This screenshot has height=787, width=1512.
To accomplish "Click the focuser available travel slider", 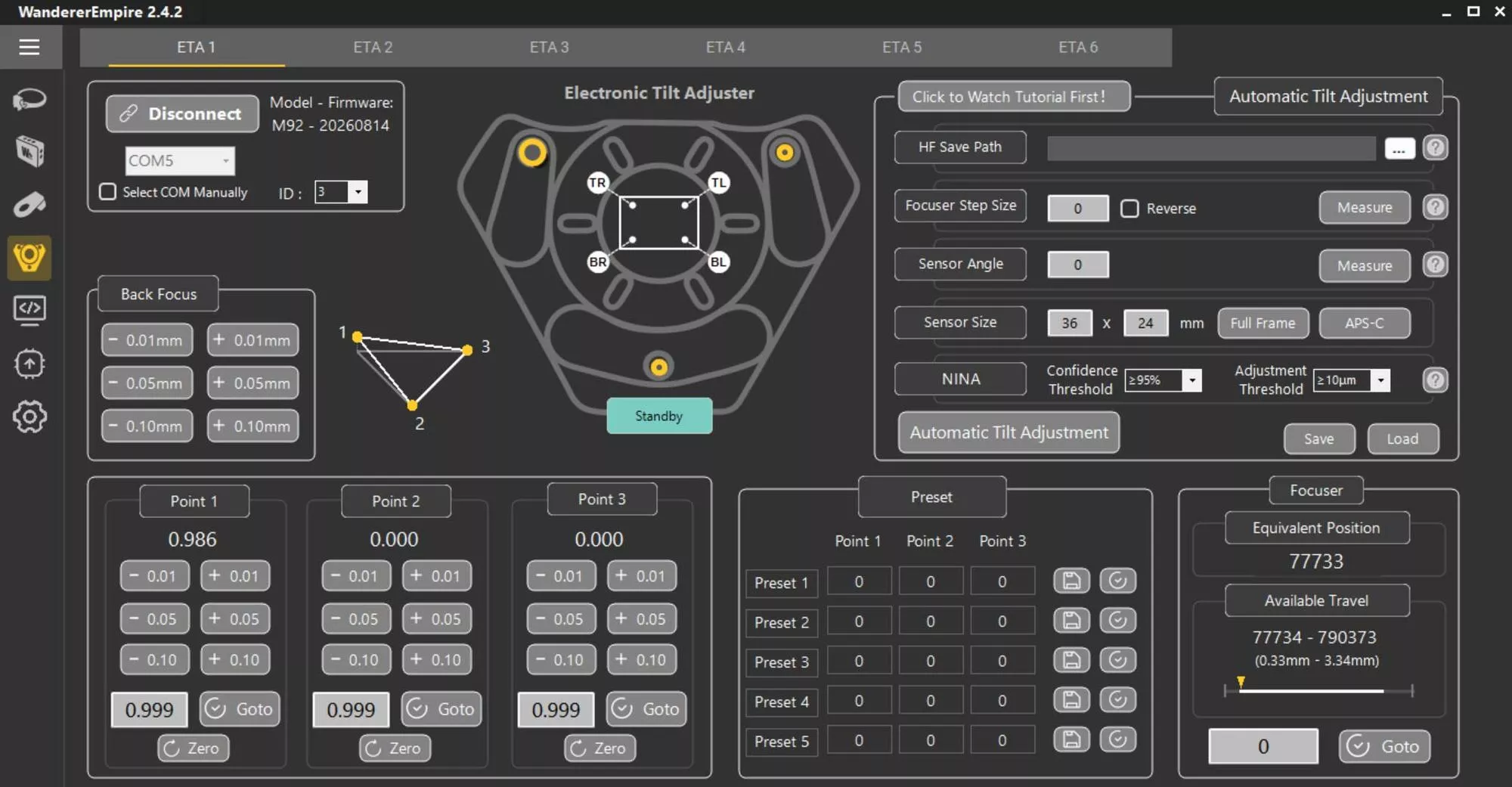I will (1318, 690).
